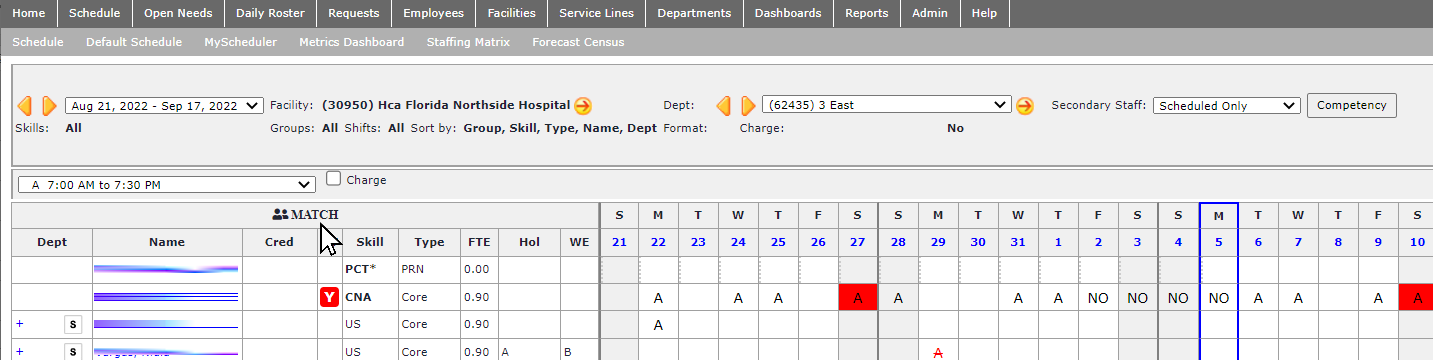Open the Reports menu
Image resolution: width=1433 pixels, height=360 pixels.
(866, 13)
